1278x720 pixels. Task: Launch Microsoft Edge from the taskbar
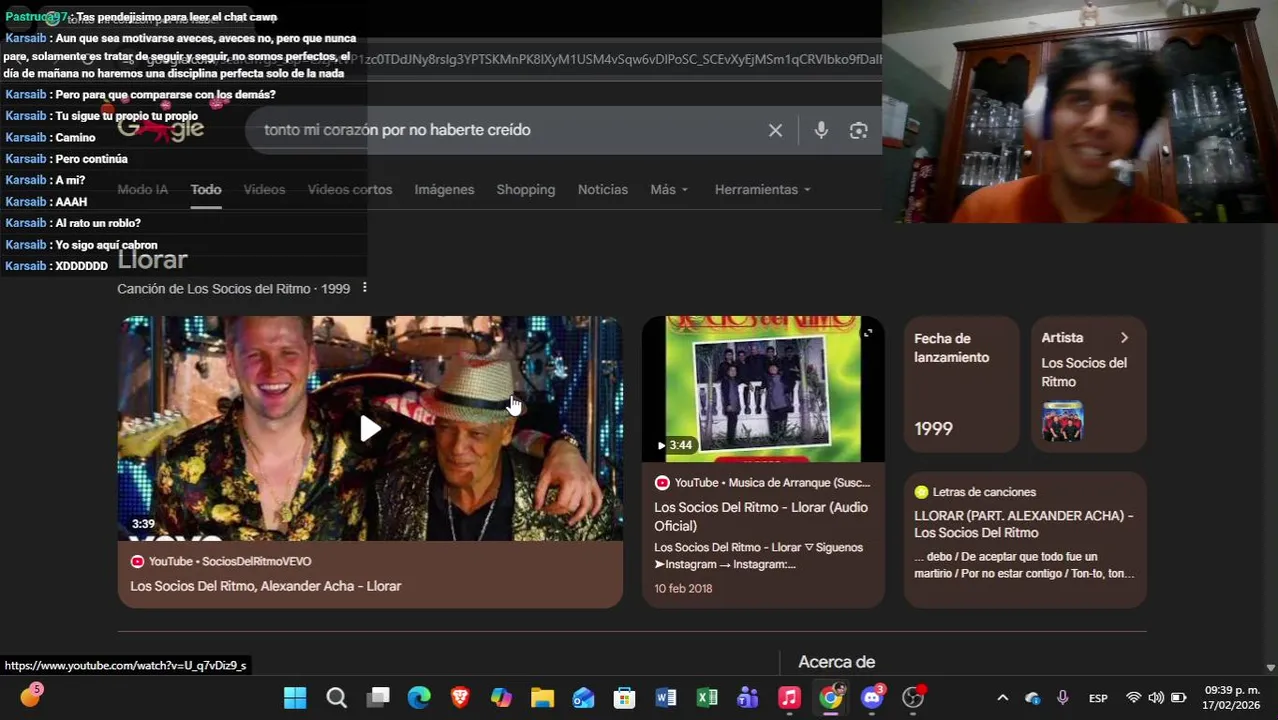[x=419, y=697]
